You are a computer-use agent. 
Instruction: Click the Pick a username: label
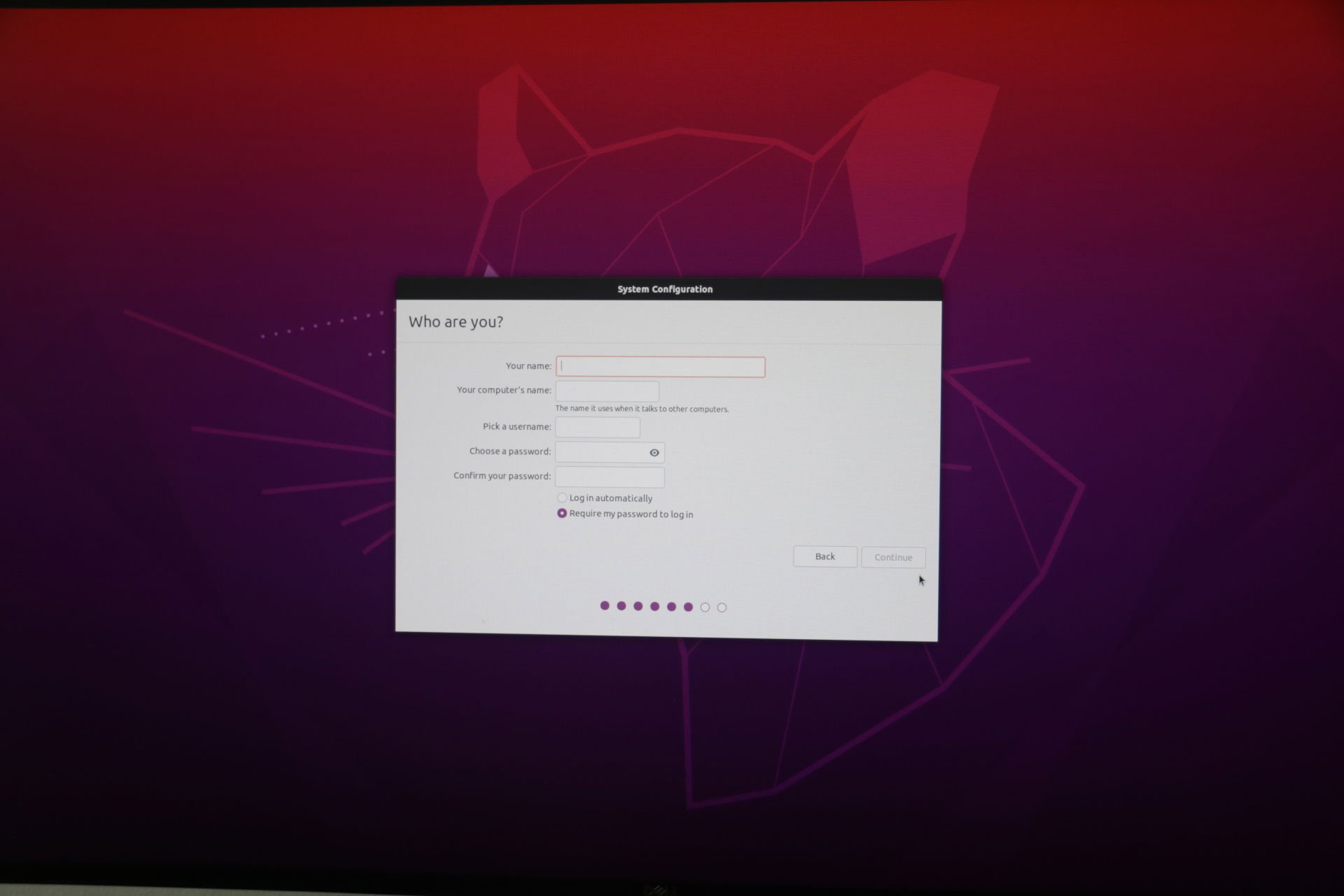click(517, 426)
